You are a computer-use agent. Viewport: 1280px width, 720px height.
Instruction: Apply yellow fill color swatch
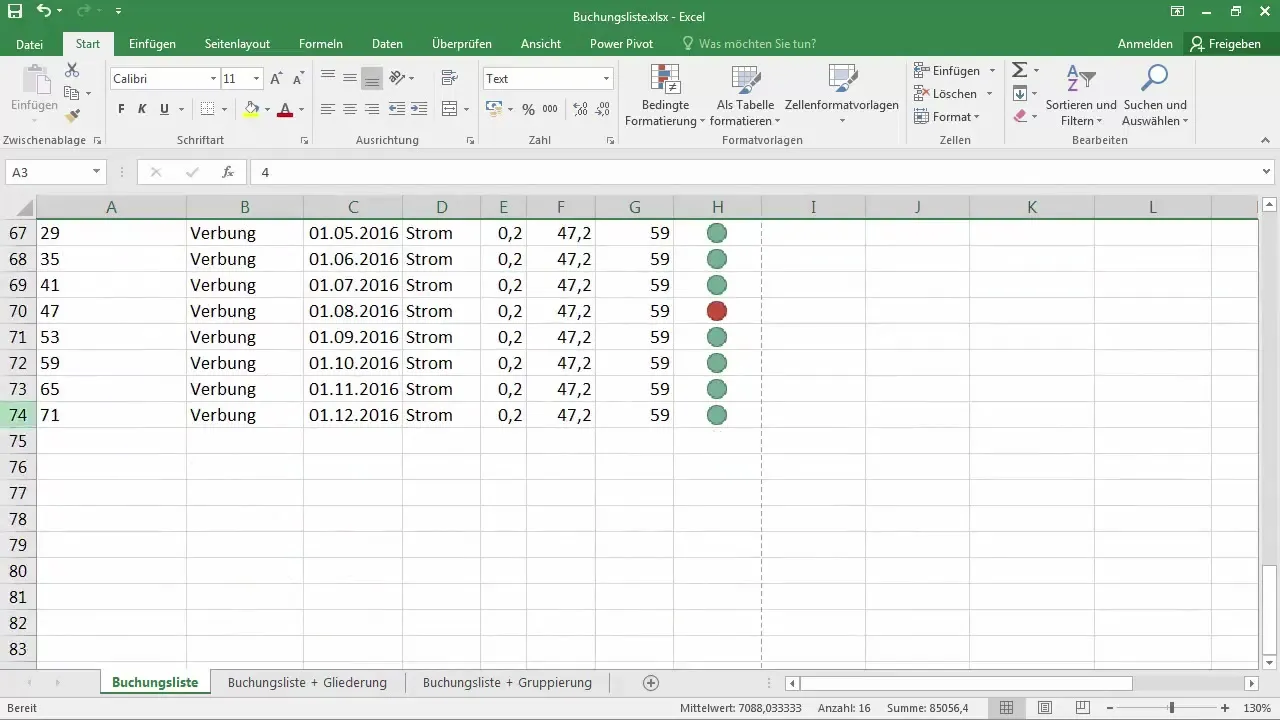tap(252, 110)
